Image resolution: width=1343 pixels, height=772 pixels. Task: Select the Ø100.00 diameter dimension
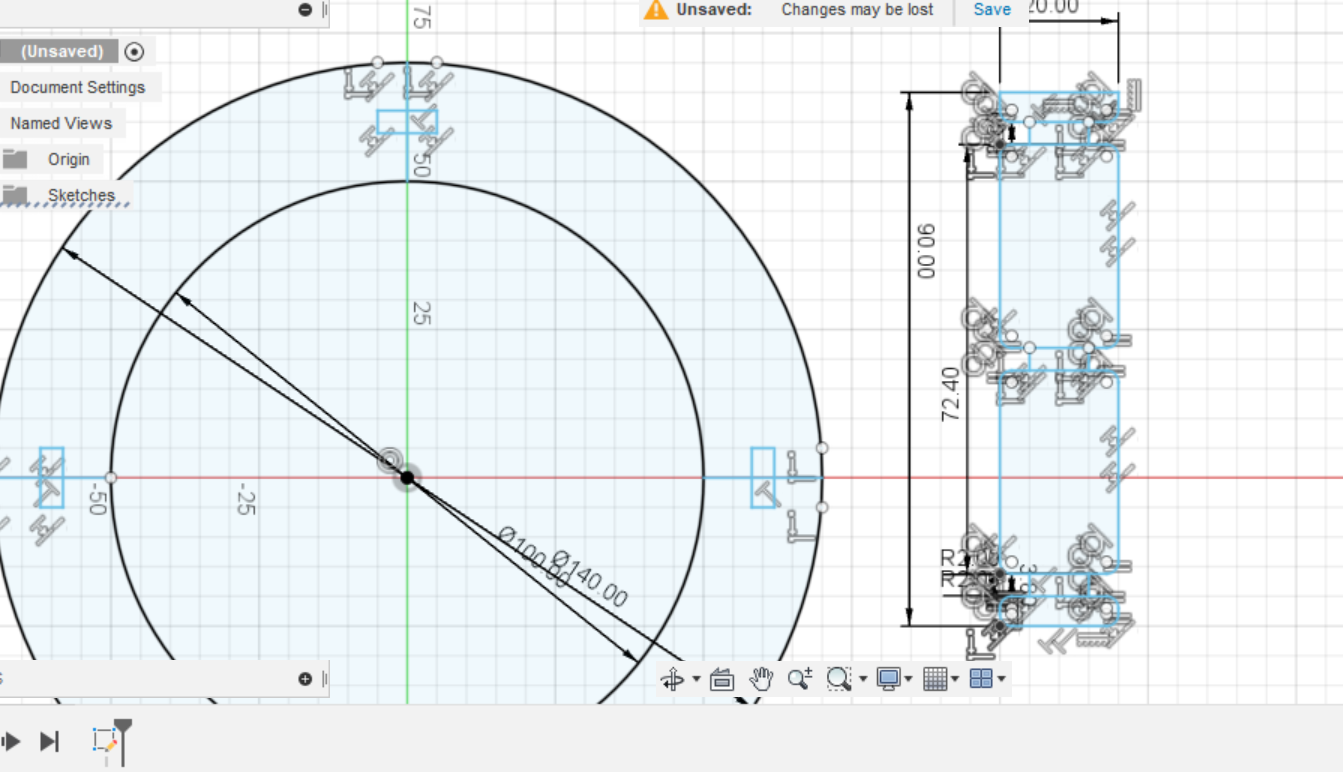click(x=533, y=558)
